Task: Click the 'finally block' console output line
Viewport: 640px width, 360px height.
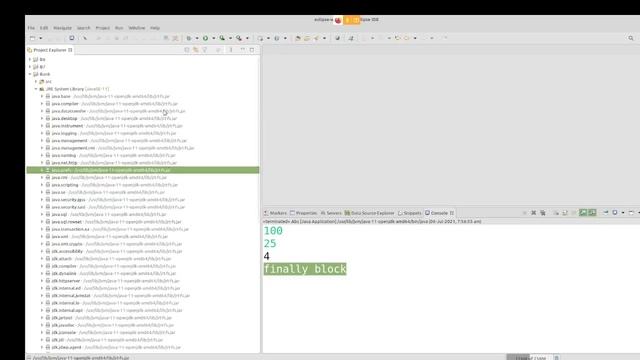Action: click(305, 269)
